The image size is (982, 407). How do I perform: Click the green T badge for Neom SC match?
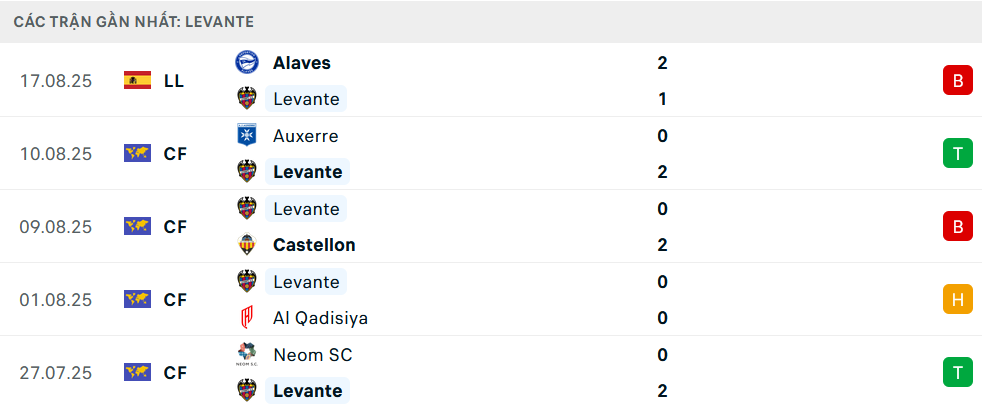click(x=957, y=372)
